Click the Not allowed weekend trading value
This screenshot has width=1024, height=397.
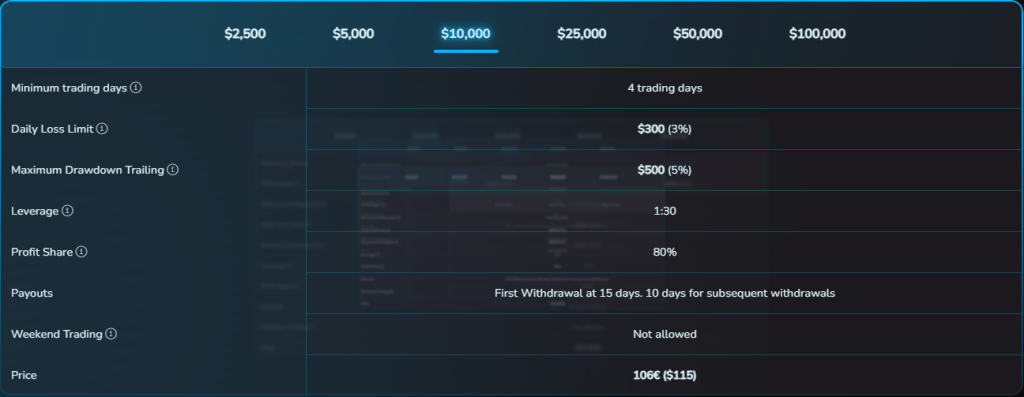click(665, 334)
